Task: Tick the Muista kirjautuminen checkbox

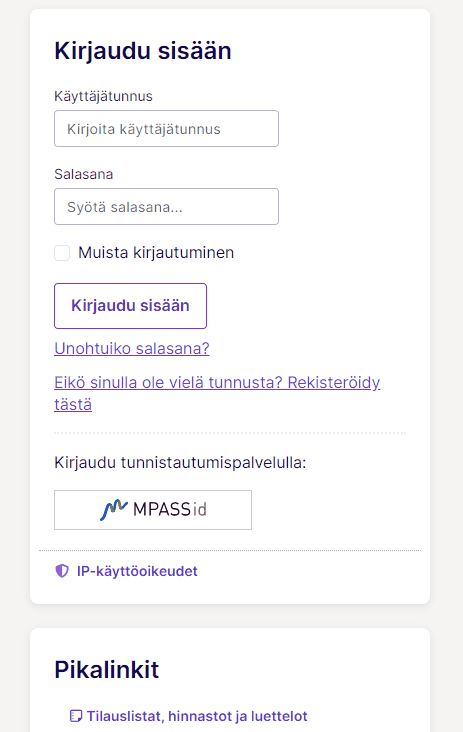Action: (62, 253)
